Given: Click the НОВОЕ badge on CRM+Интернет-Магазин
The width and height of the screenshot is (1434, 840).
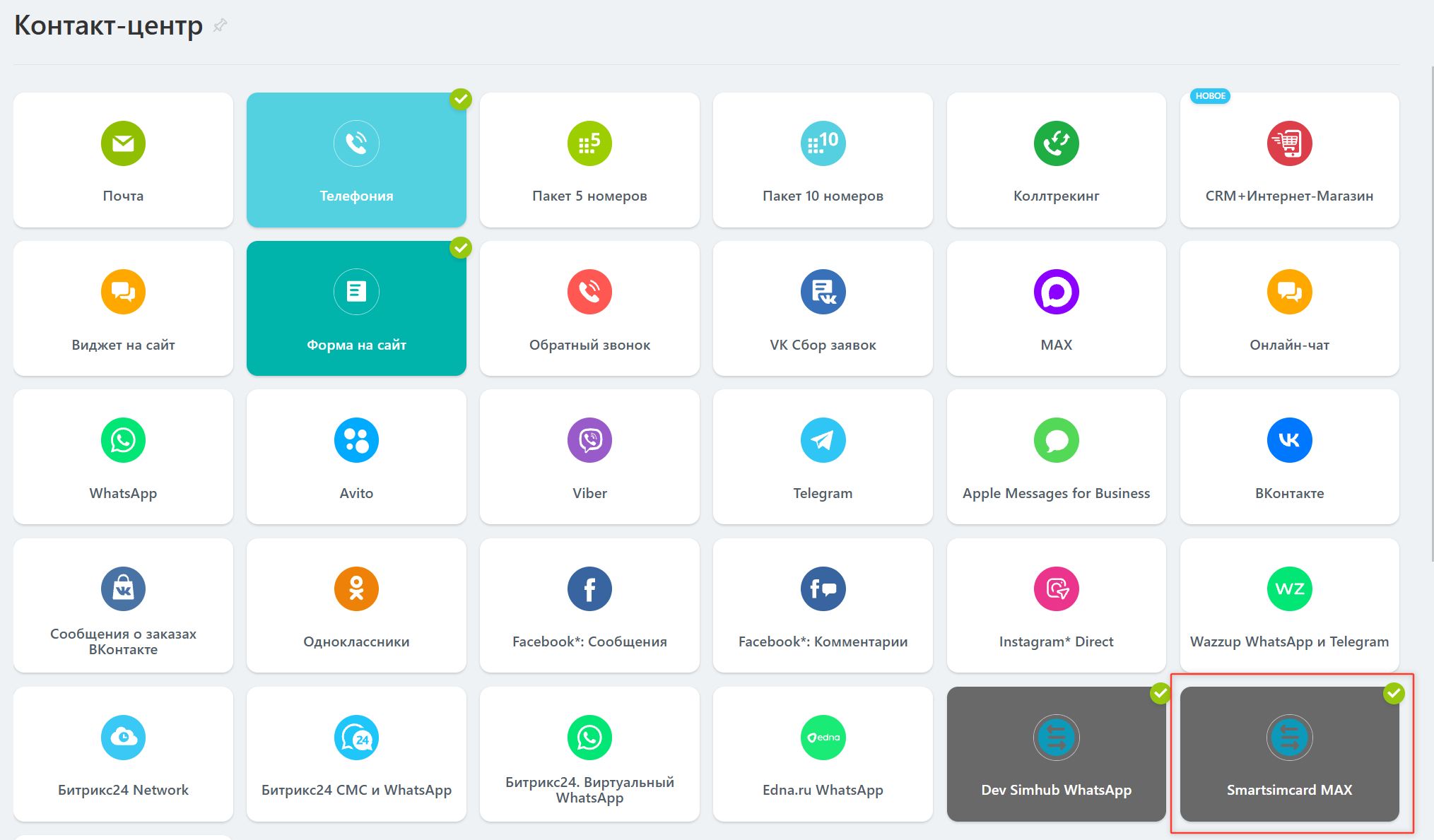Looking at the screenshot, I should (x=1210, y=96).
